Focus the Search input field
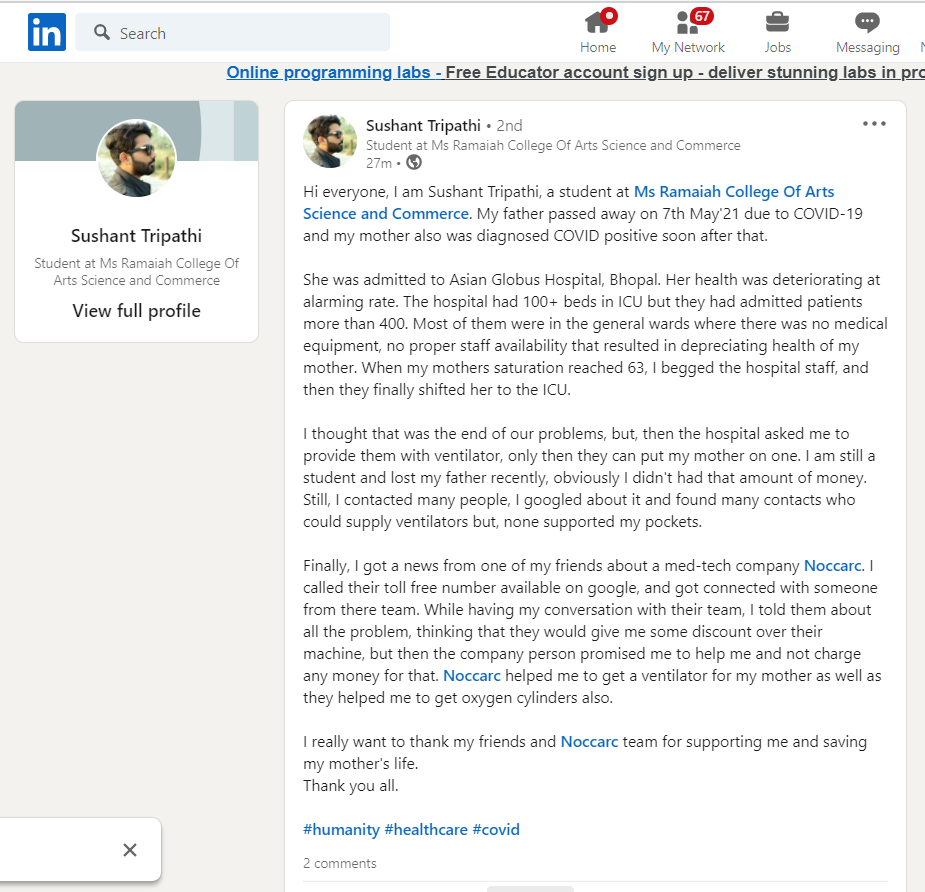The height and width of the screenshot is (892, 925). (x=232, y=32)
